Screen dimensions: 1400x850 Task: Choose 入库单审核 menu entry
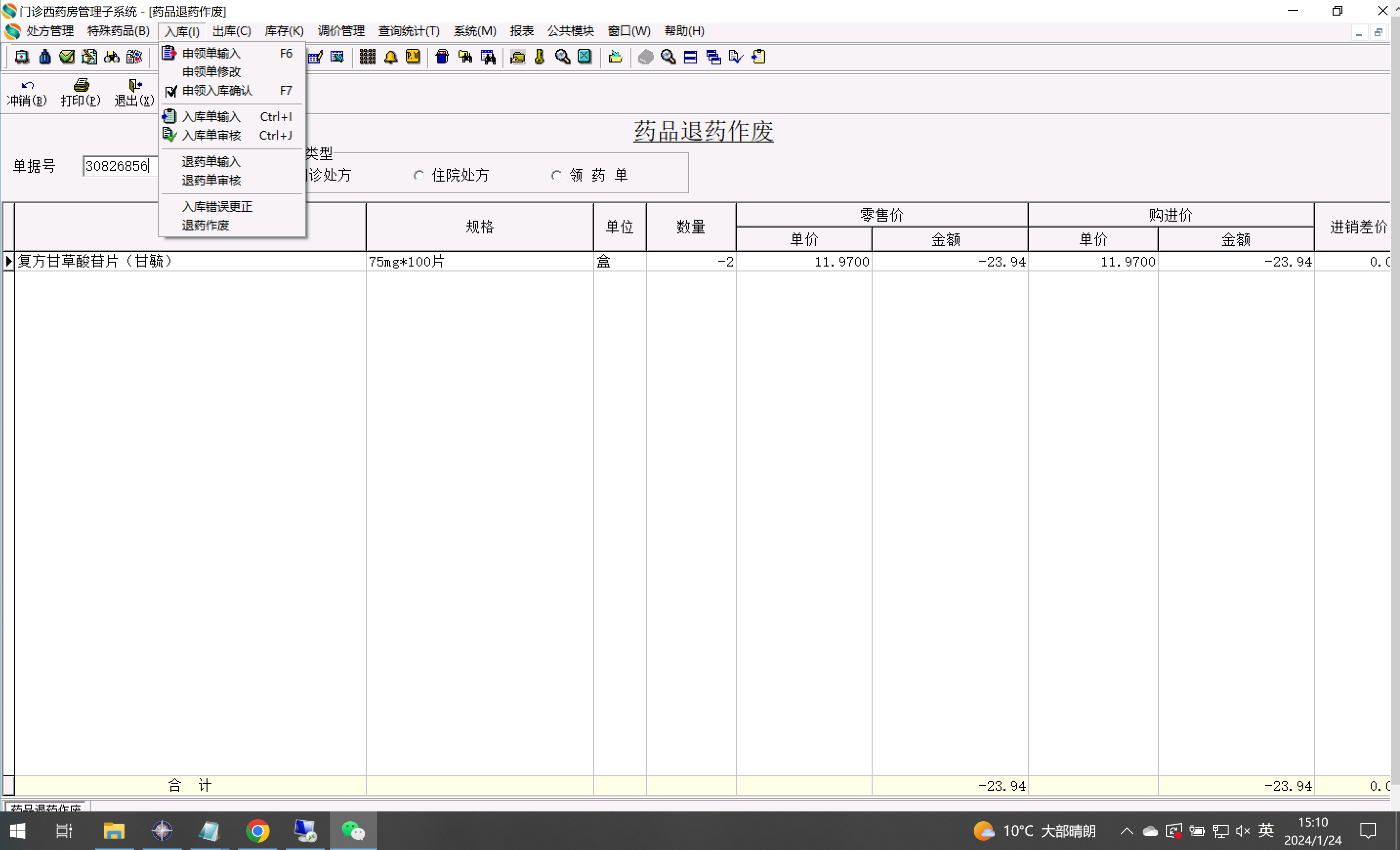(x=211, y=135)
